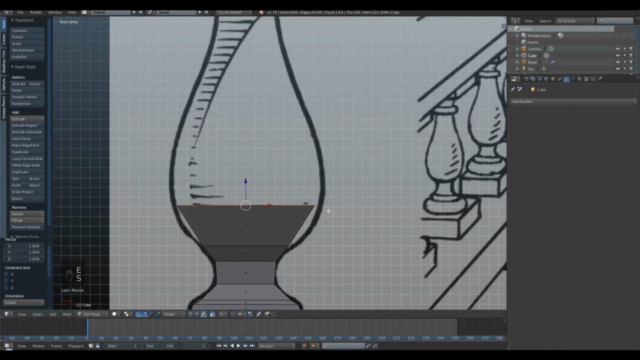Switch to the Grease Pencil tab
The image size is (640, 360).
[x=4, y=107]
